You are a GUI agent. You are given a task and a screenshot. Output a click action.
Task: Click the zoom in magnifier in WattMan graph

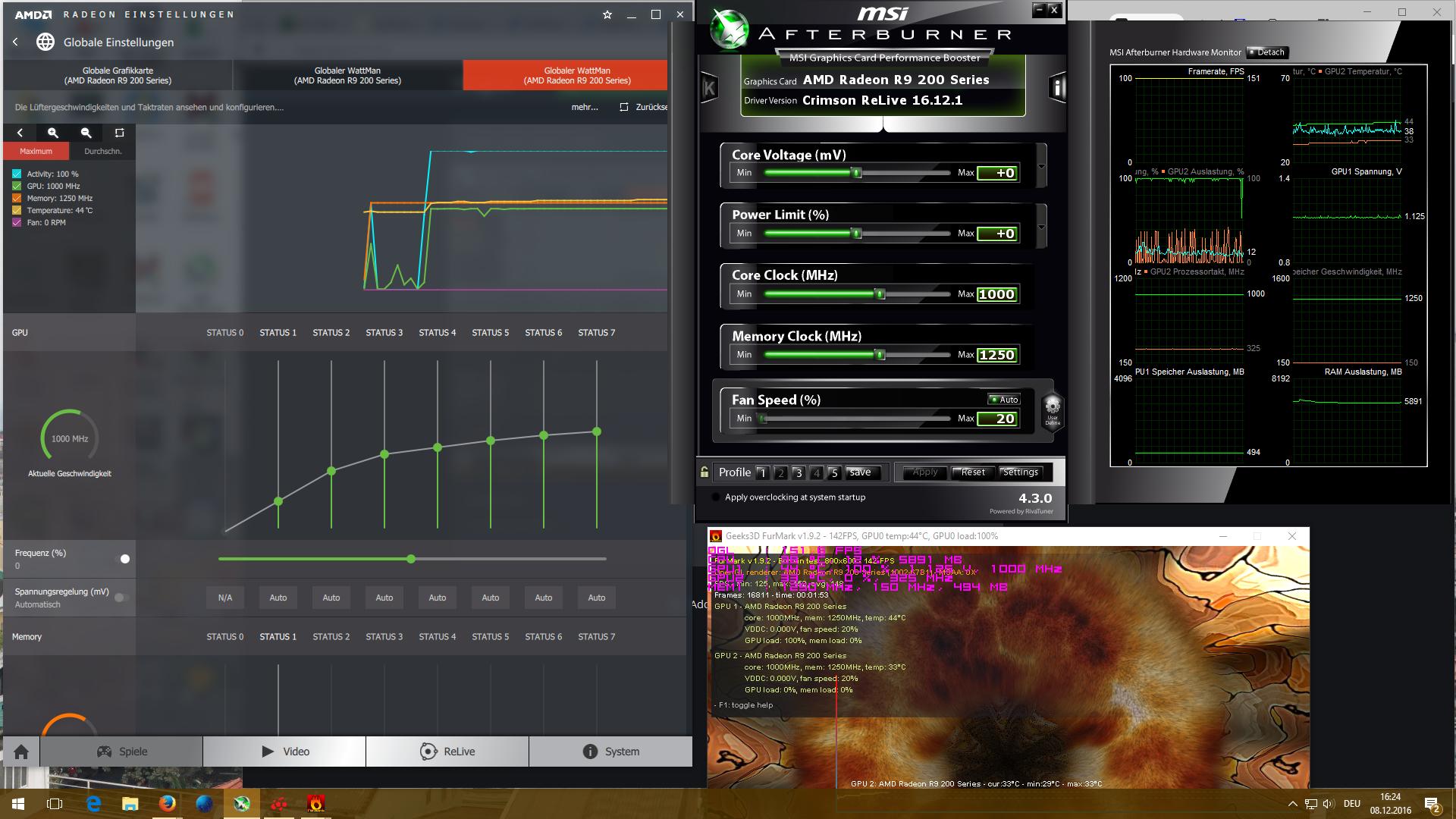coord(53,133)
